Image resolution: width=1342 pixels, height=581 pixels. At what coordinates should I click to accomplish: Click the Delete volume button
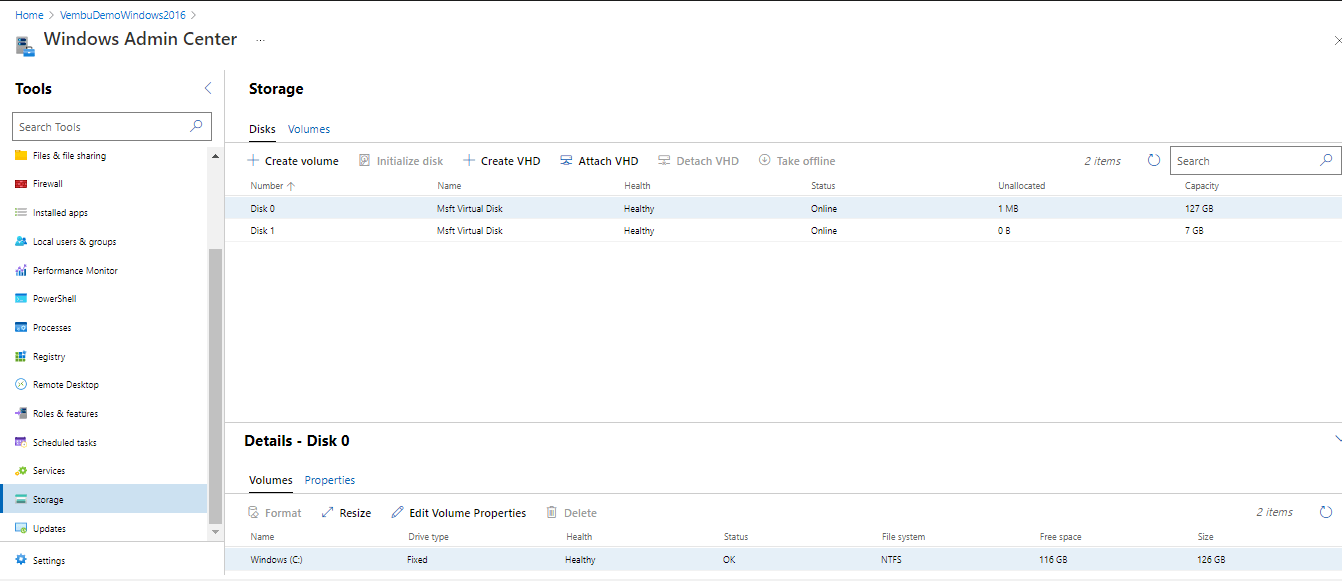point(571,513)
